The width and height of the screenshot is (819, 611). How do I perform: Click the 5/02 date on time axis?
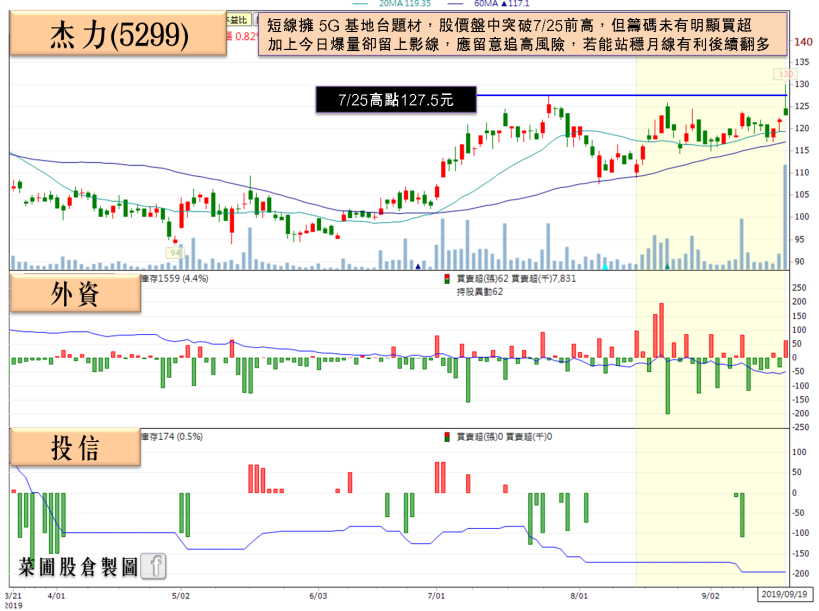click(x=181, y=596)
